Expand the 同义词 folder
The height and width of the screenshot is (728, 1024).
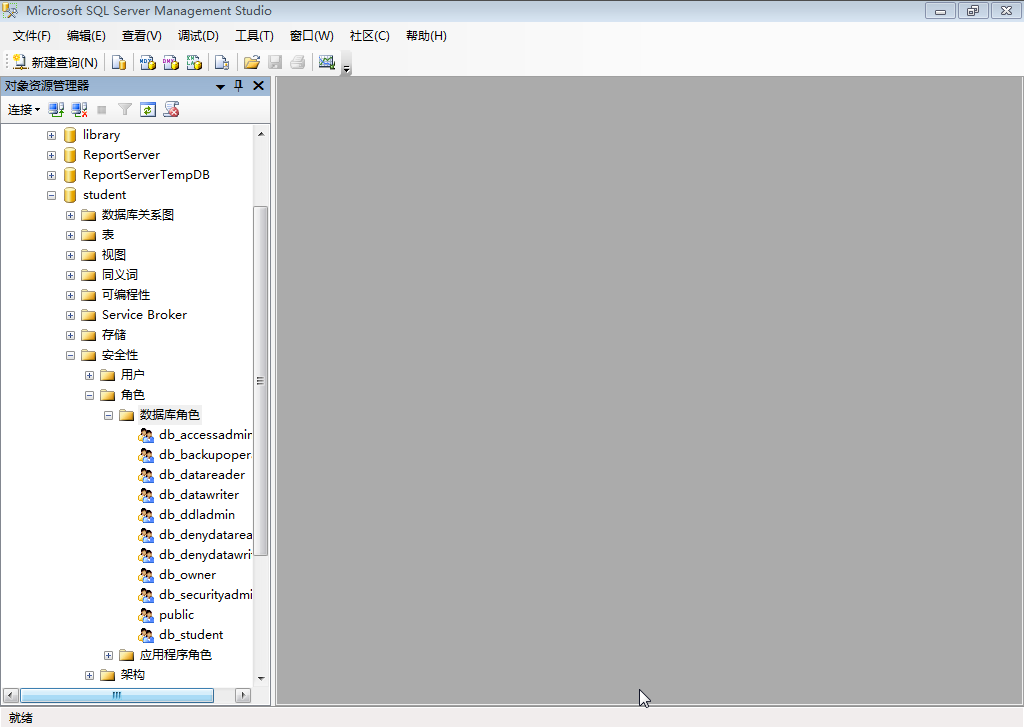(71, 276)
